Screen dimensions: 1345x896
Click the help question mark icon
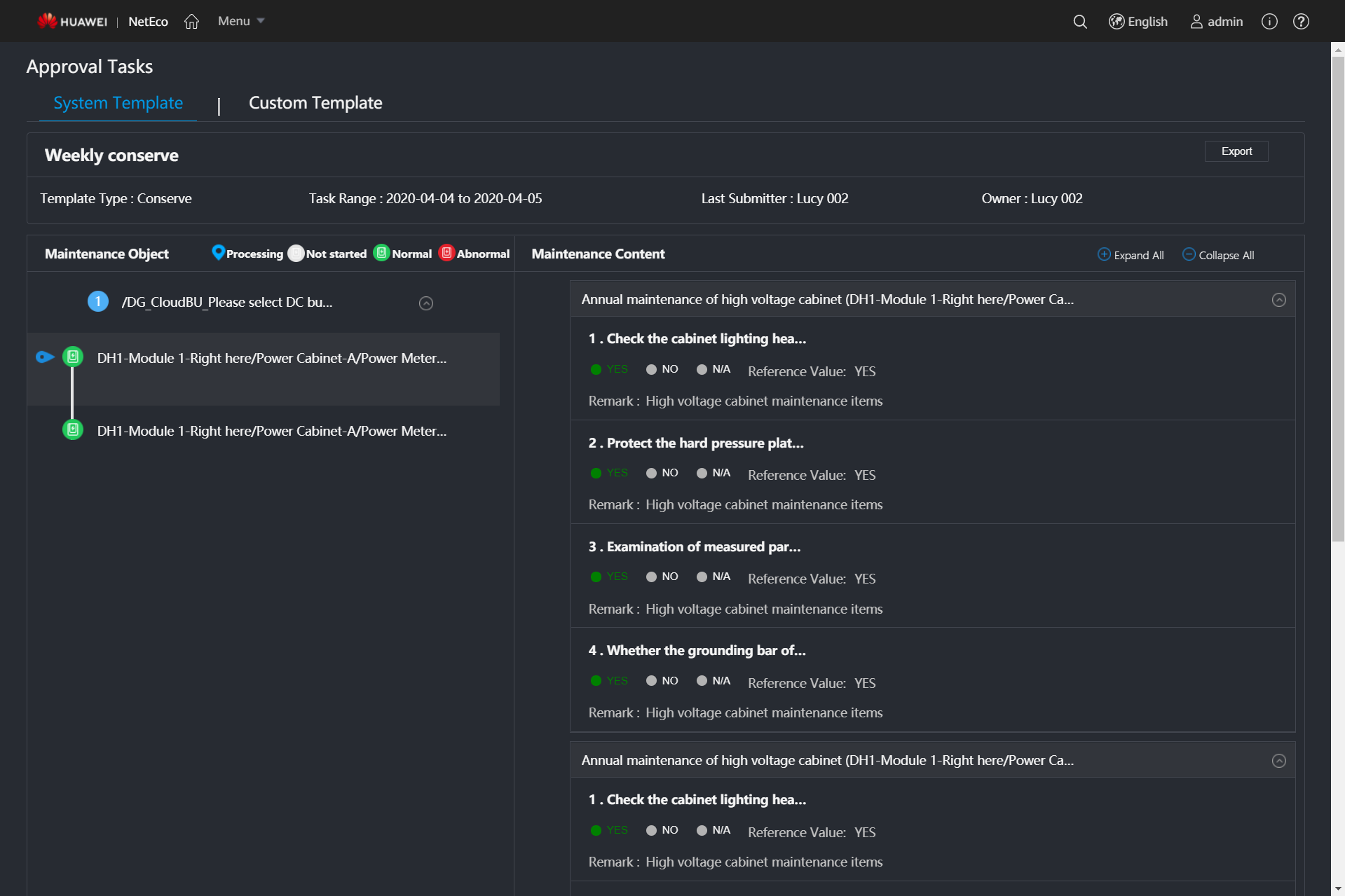(x=1302, y=21)
